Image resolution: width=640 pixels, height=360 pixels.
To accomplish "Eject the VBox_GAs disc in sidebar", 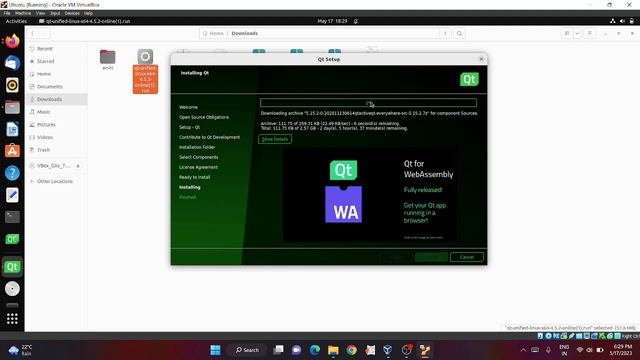I will 78,166.
